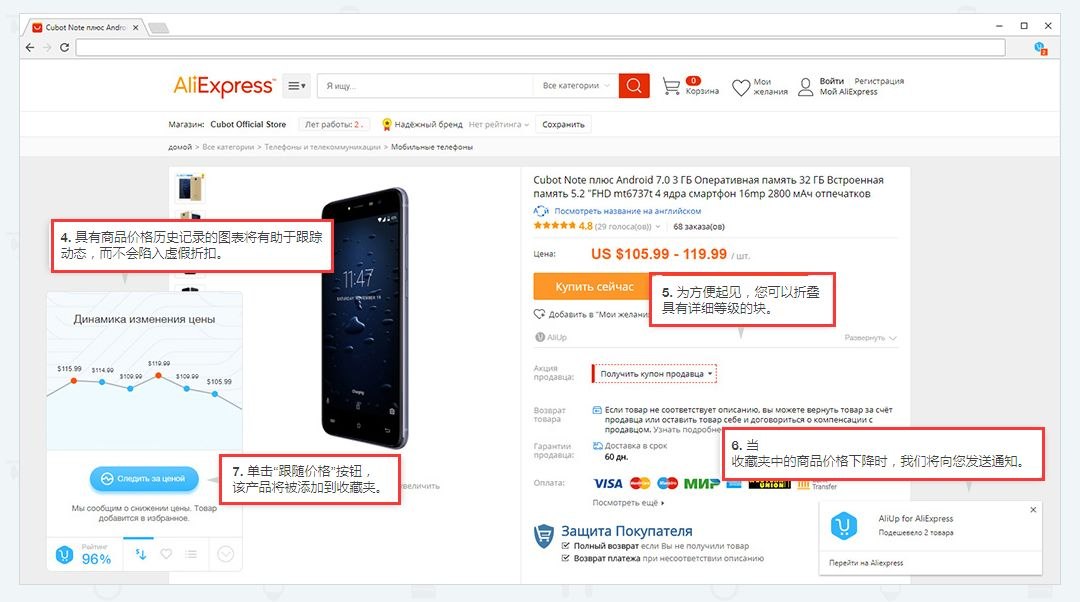
Task: Click the price sort arrows icon in AliUp panel
Action: click(141, 554)
